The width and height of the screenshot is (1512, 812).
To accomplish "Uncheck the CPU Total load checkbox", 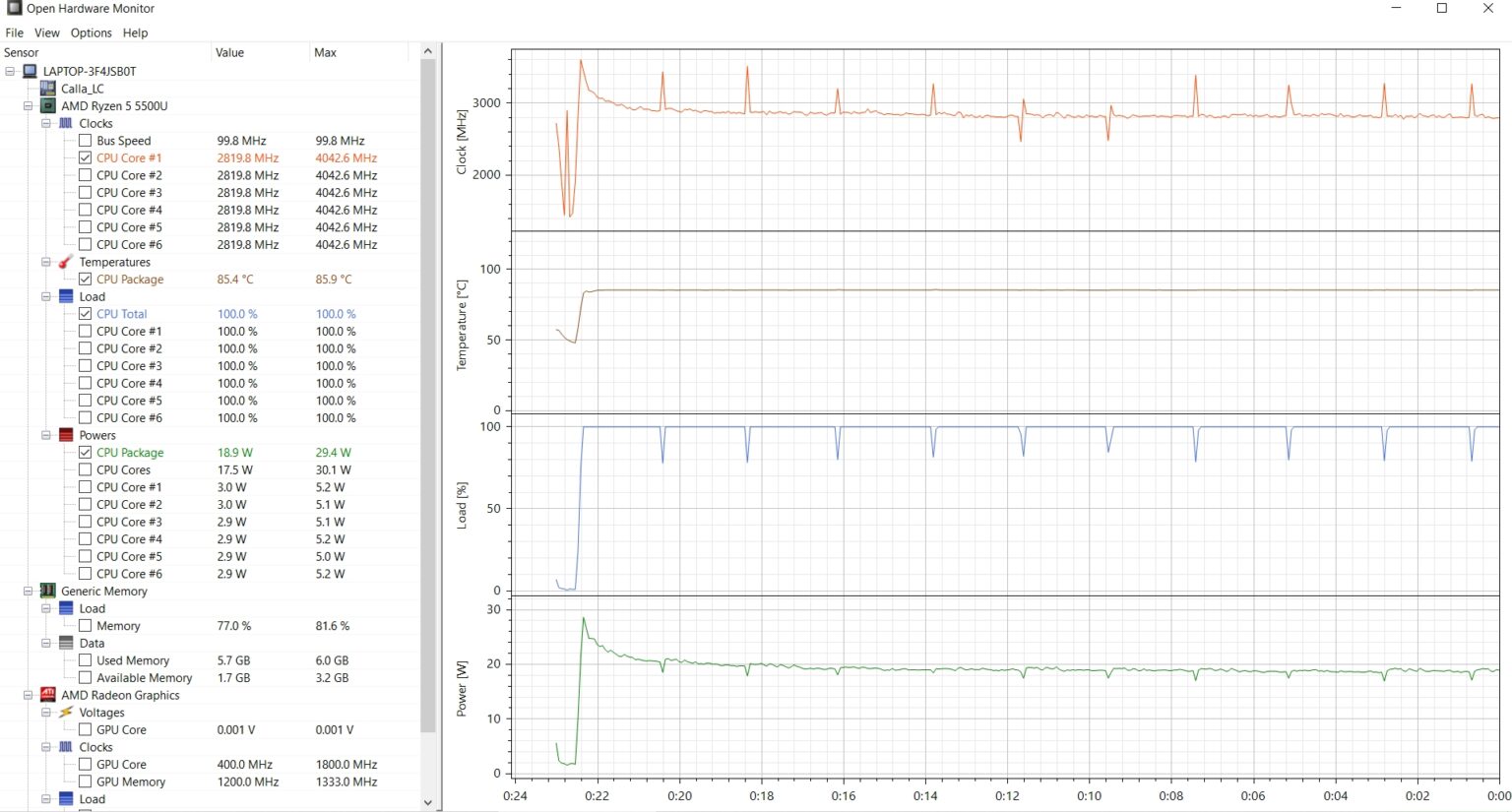I will point(86,314).
